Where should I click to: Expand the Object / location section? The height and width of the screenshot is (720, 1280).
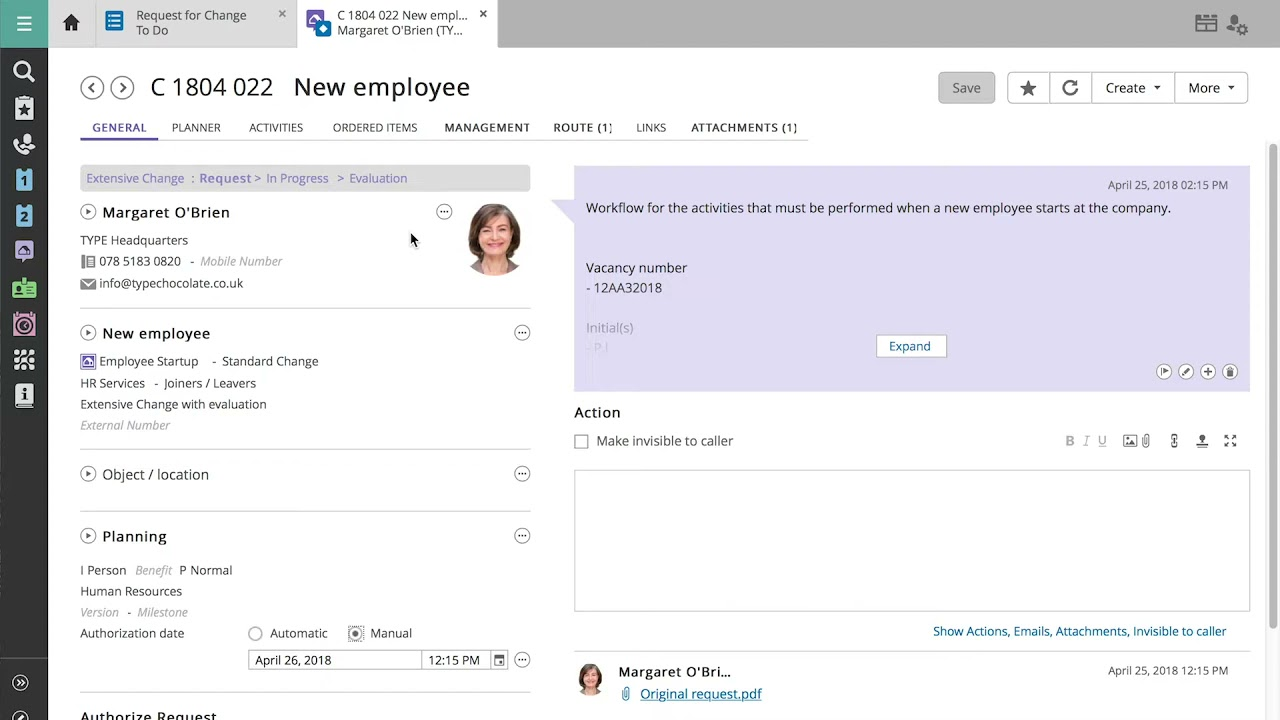88,474
